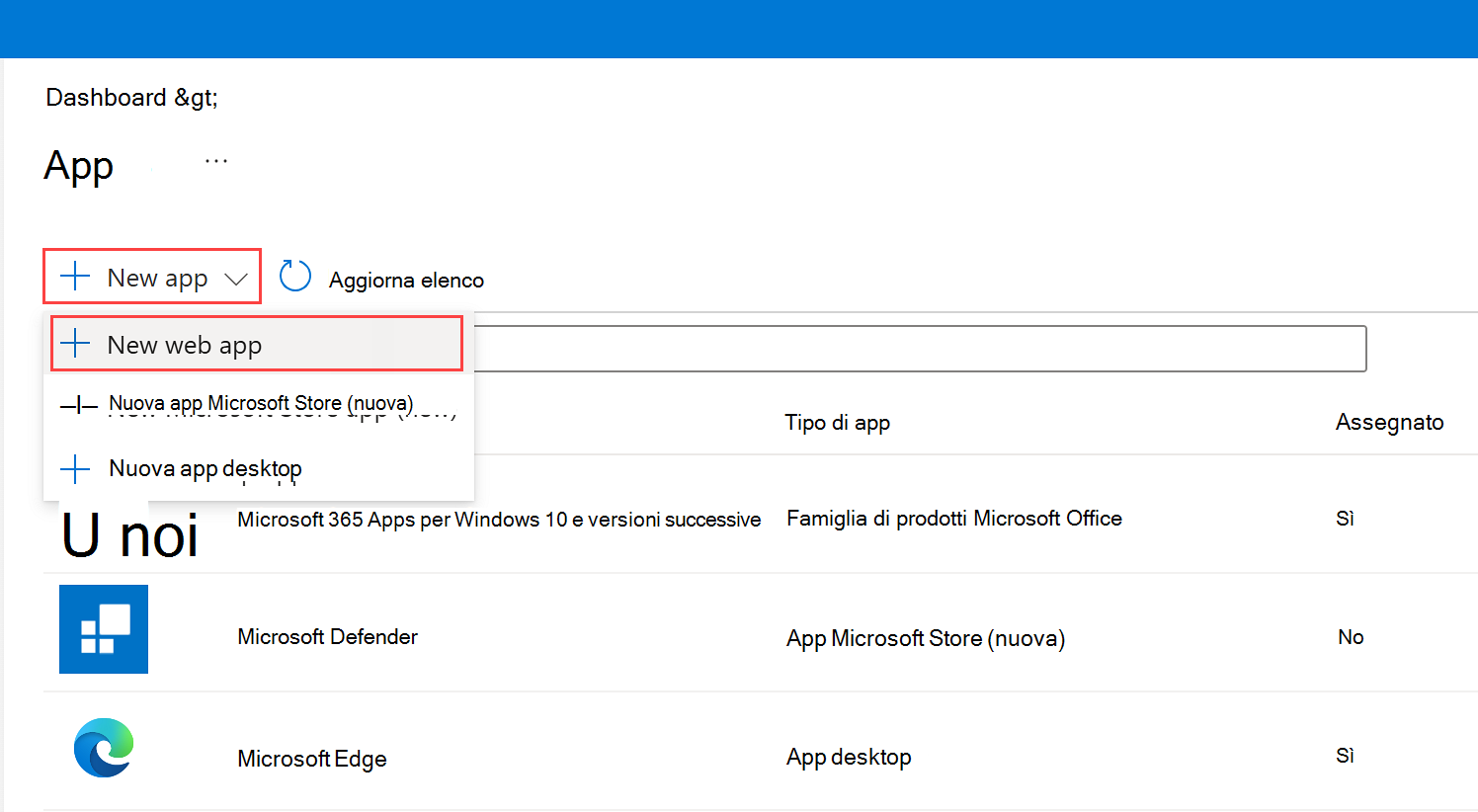Open Microsoft 365 Apps per Windows 10 row
Screen dimensions: 1478x812
click(x=499, y=520)
